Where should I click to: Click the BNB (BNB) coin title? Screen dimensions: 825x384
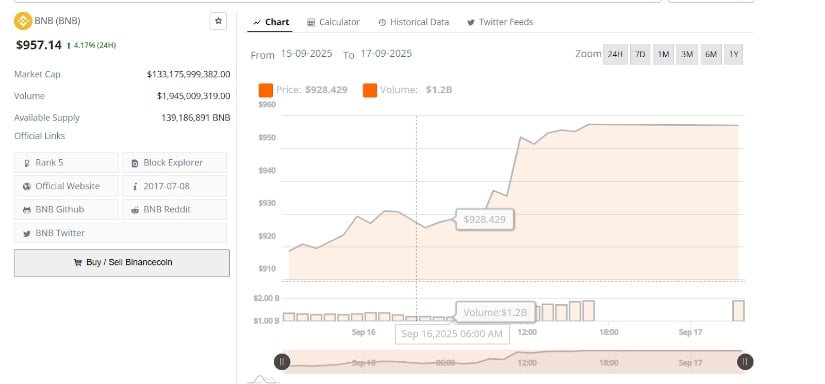coord(57,21)
